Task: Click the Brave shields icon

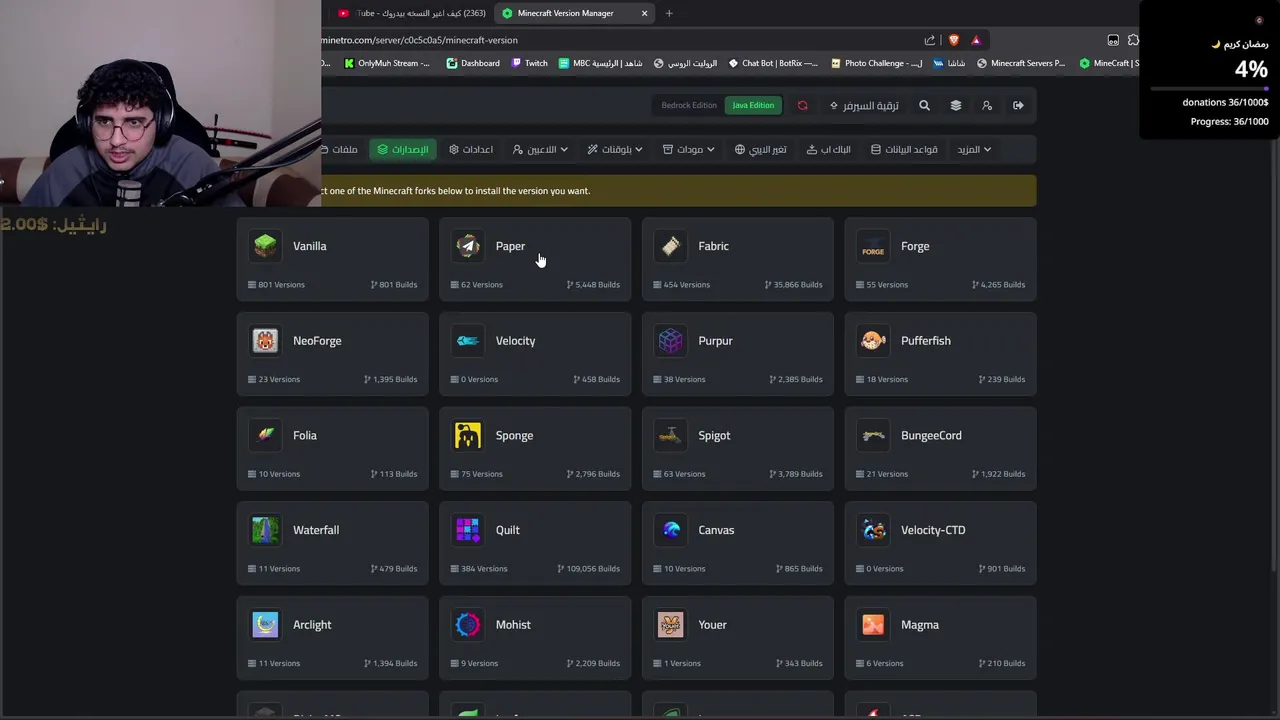Action: (x=953, y=40)
